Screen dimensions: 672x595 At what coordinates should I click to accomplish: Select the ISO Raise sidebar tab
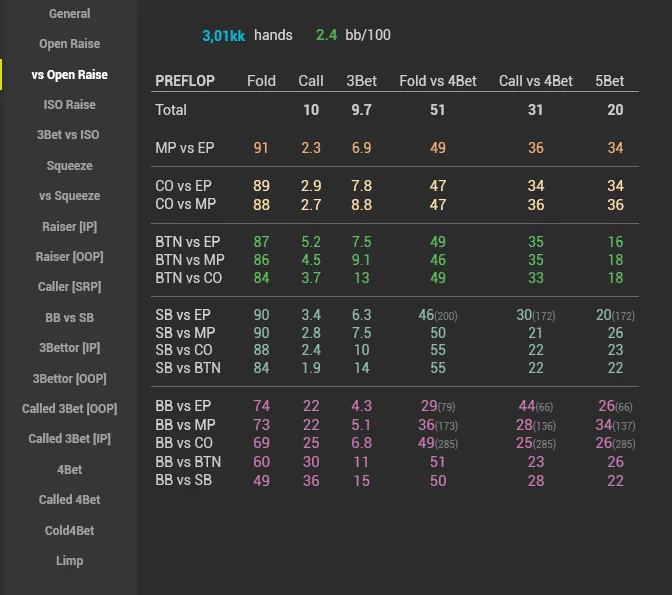[x=69, y=105]
